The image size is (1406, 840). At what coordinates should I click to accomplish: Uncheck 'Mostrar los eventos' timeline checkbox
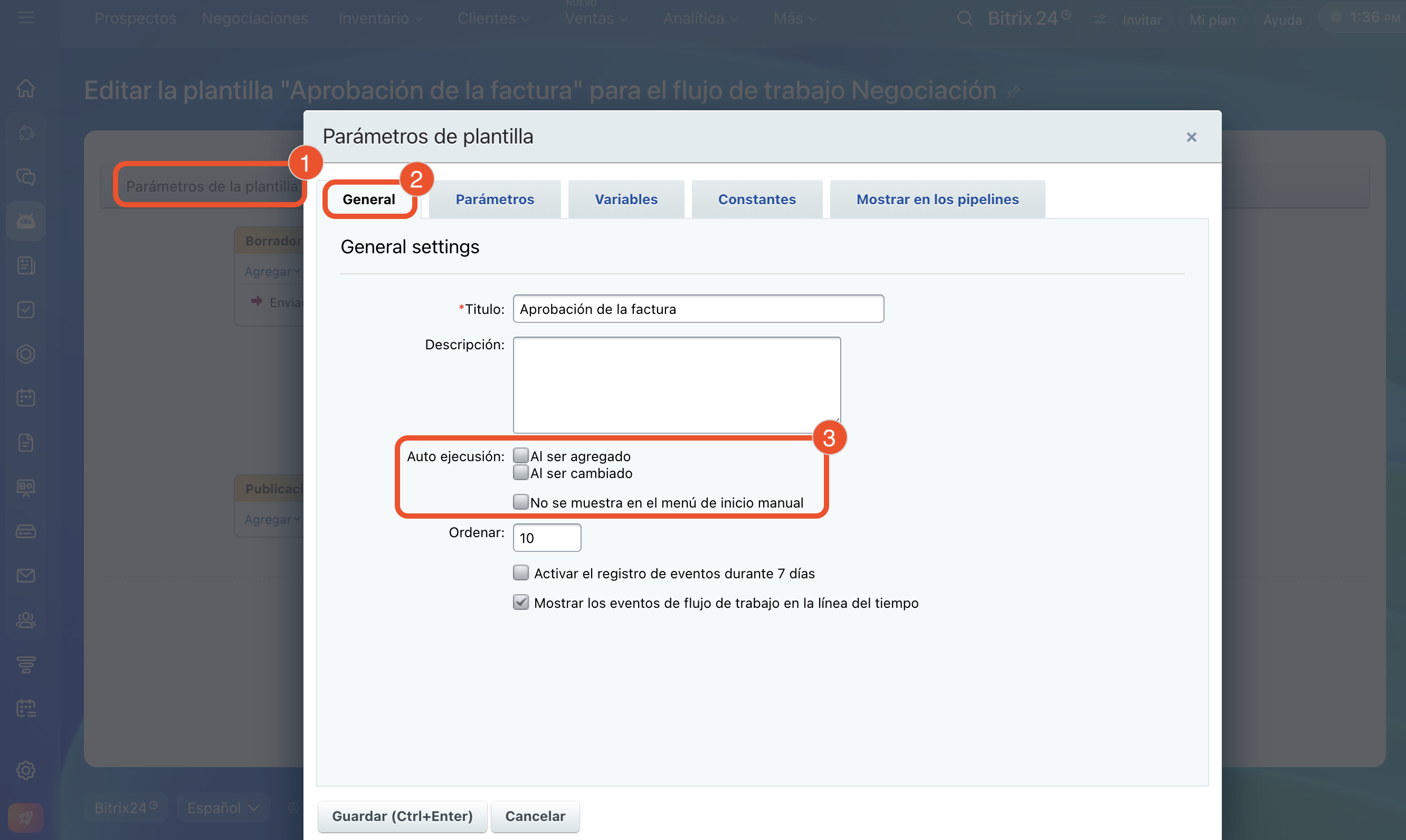pyautogui.click(x=521, y=602)
